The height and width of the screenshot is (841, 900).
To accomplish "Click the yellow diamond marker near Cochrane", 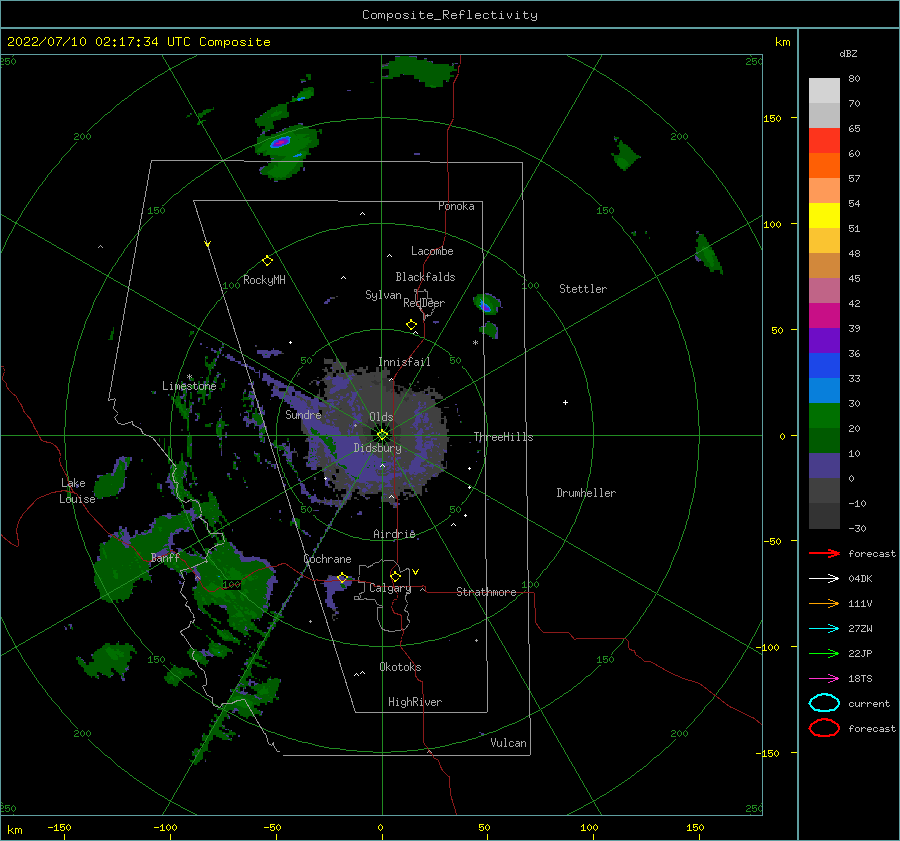I will point(342,578).
